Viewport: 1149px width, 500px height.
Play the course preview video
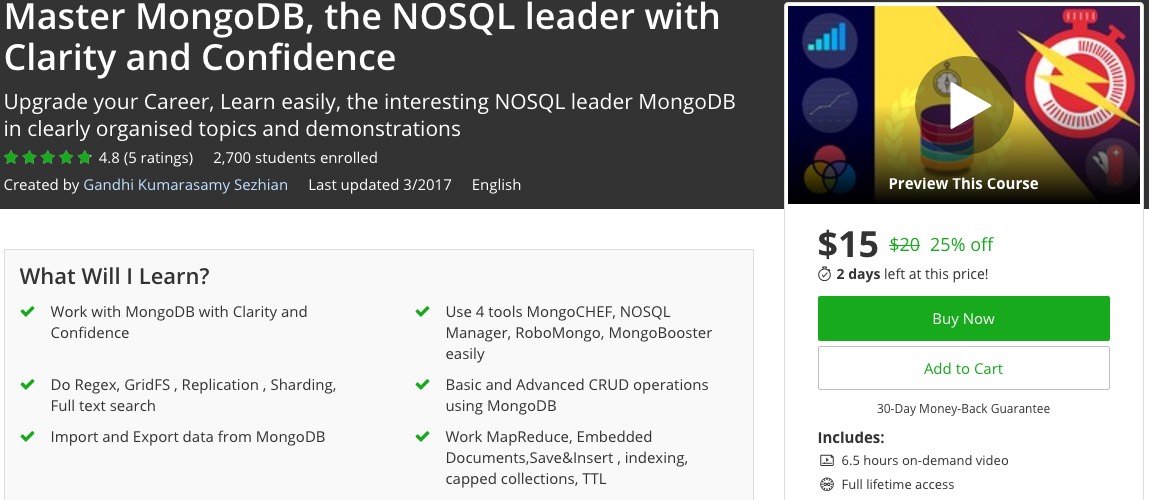pos(963,105)
